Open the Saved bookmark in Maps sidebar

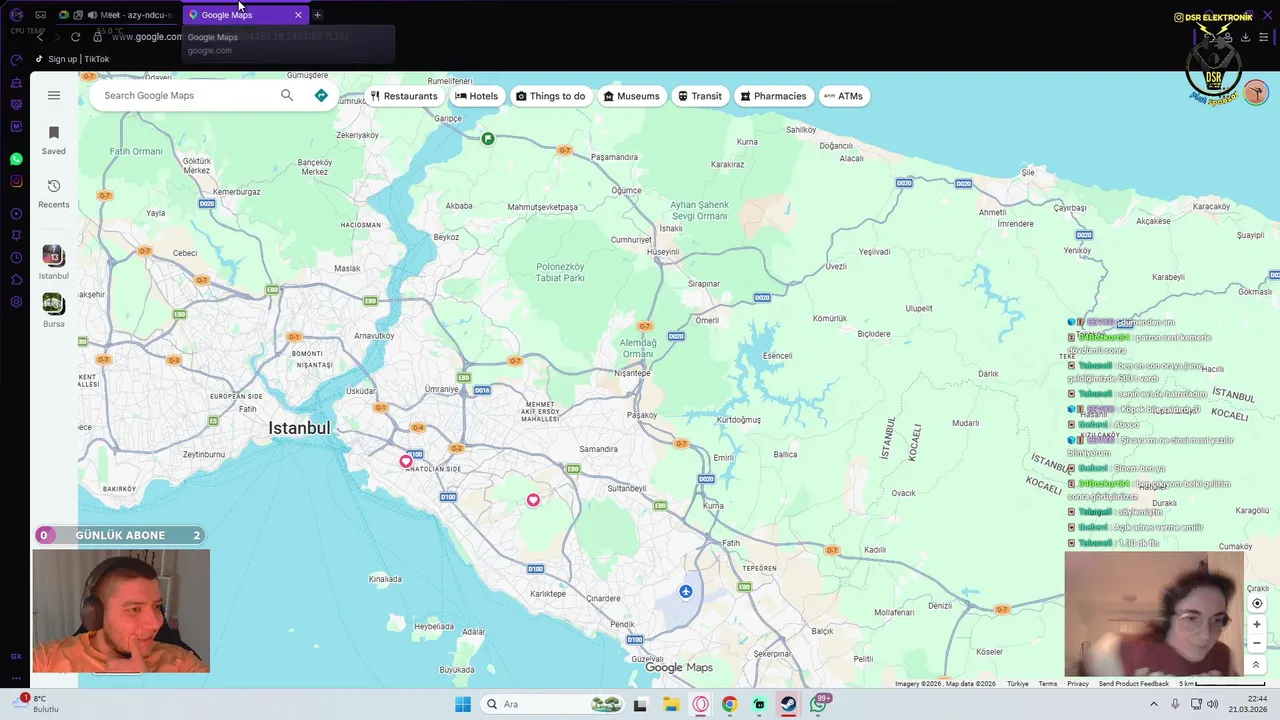tap(54, 140)
